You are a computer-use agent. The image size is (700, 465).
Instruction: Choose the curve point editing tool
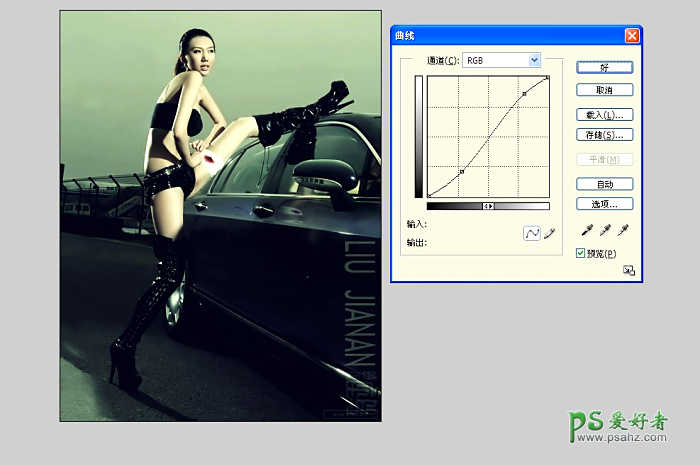click(532, 233)
